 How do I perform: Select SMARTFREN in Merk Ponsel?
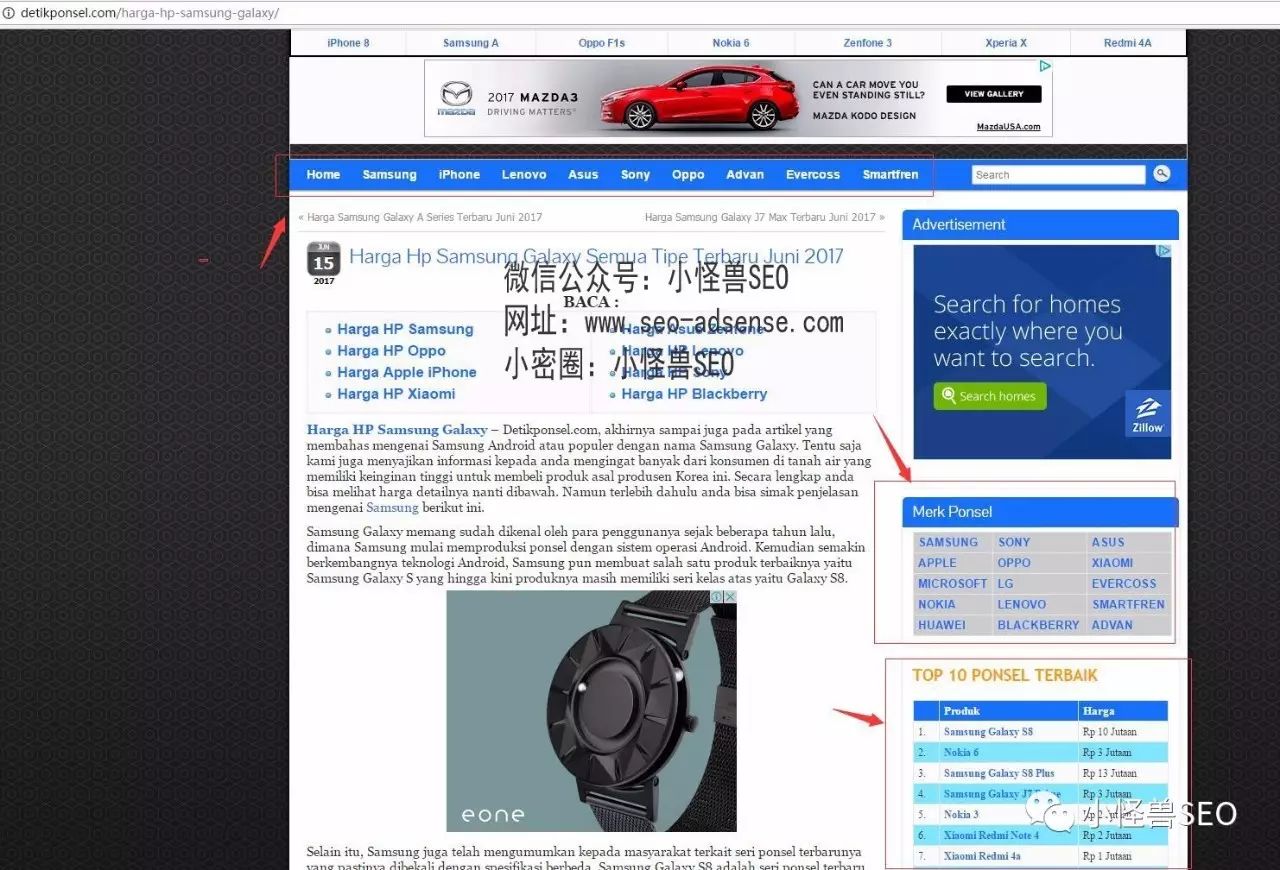click(x=1128, y=605)
